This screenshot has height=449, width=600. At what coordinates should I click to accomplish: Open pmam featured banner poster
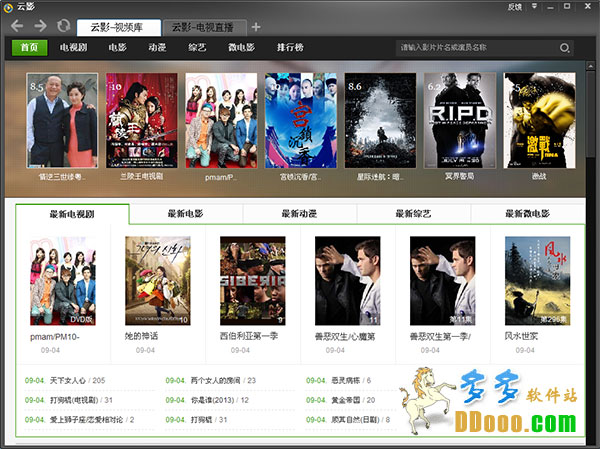221,121
